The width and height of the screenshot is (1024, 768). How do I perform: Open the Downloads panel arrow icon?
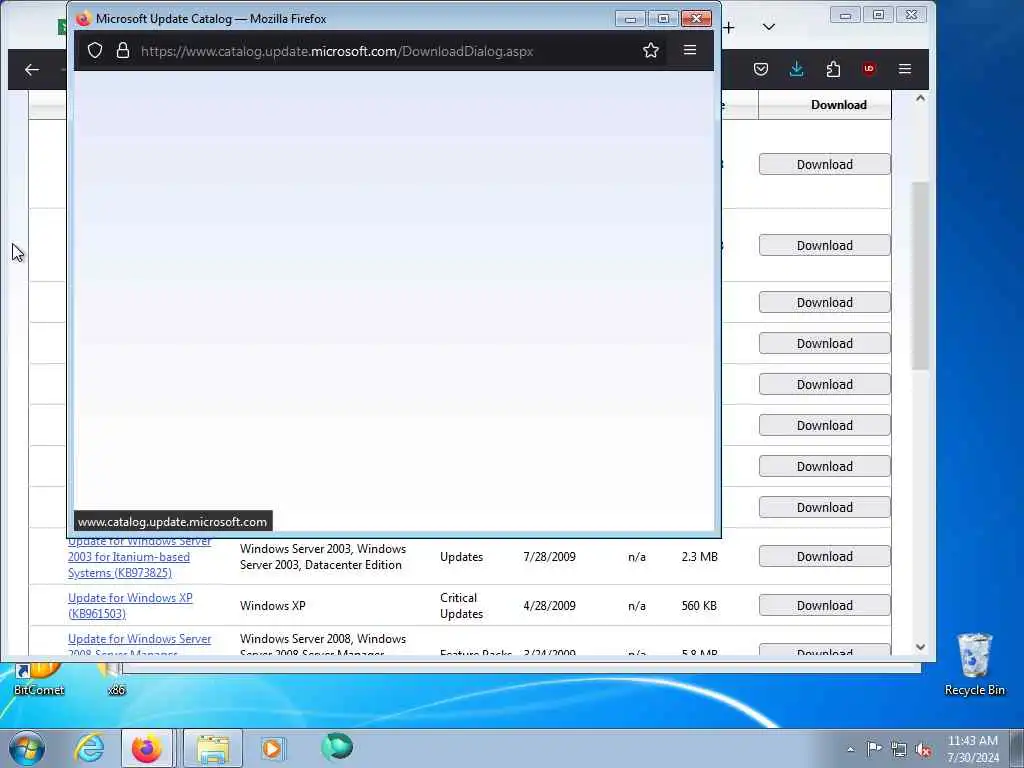click(797, 69)
